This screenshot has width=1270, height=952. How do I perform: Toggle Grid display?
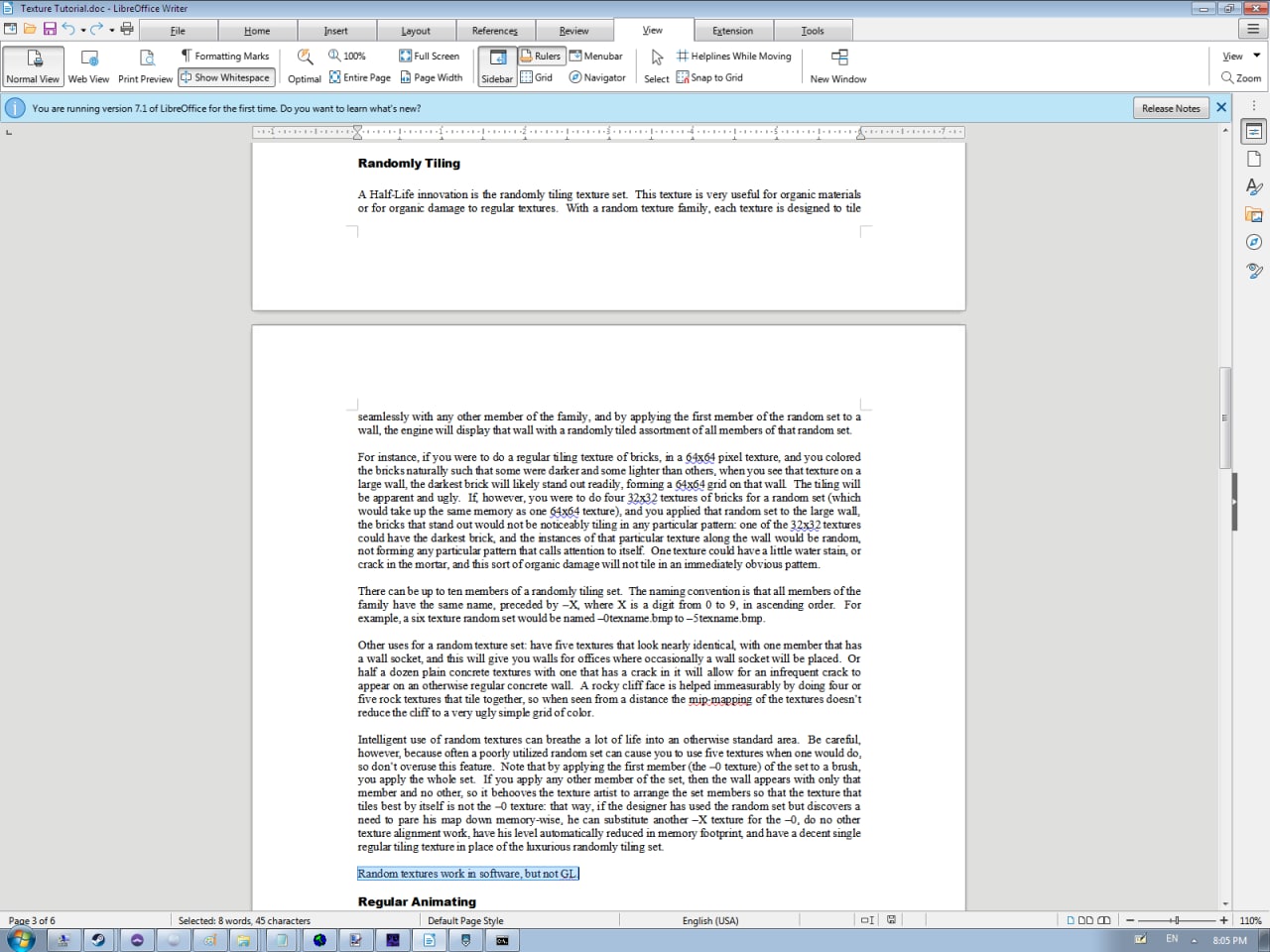pyautogui.click(x=537, y=77)
